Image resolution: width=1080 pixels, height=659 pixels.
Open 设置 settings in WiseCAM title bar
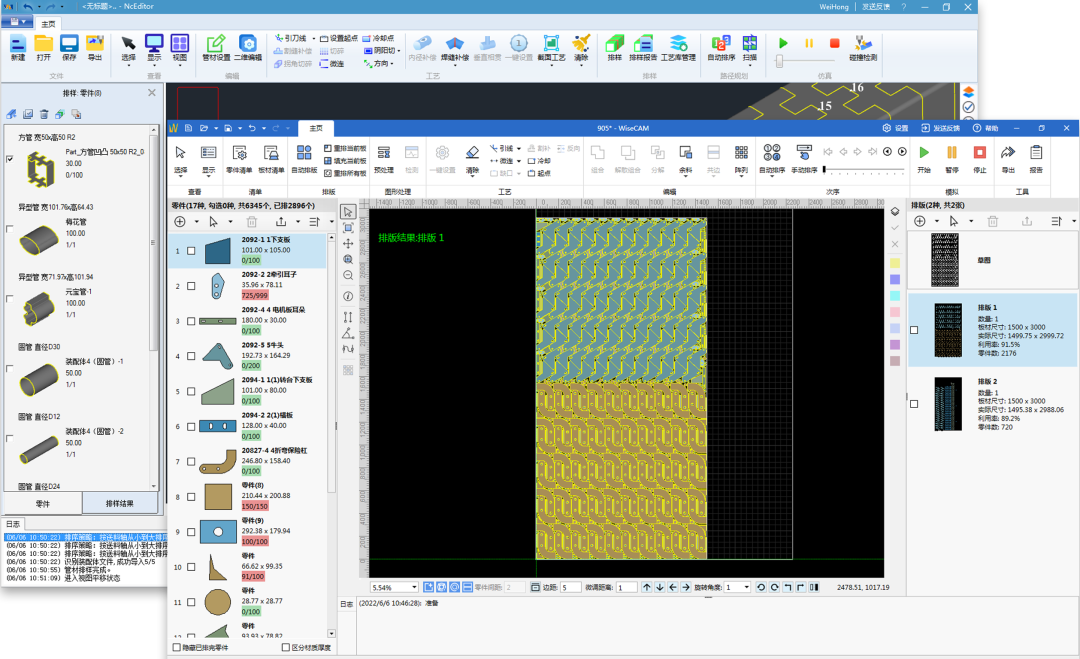pos(895,128)
